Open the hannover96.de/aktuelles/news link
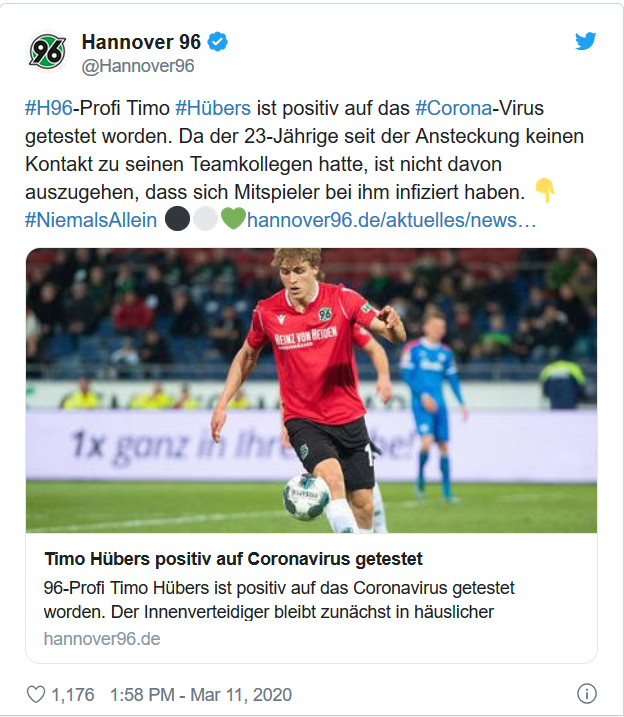The image size is (624, 717). [391, 219]
